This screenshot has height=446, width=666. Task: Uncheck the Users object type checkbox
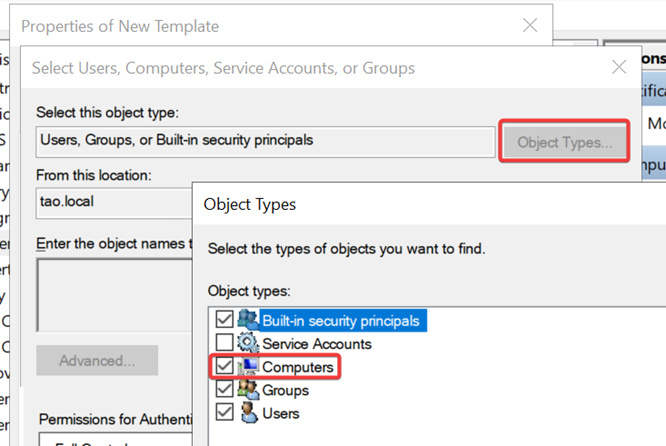(224, 413)
